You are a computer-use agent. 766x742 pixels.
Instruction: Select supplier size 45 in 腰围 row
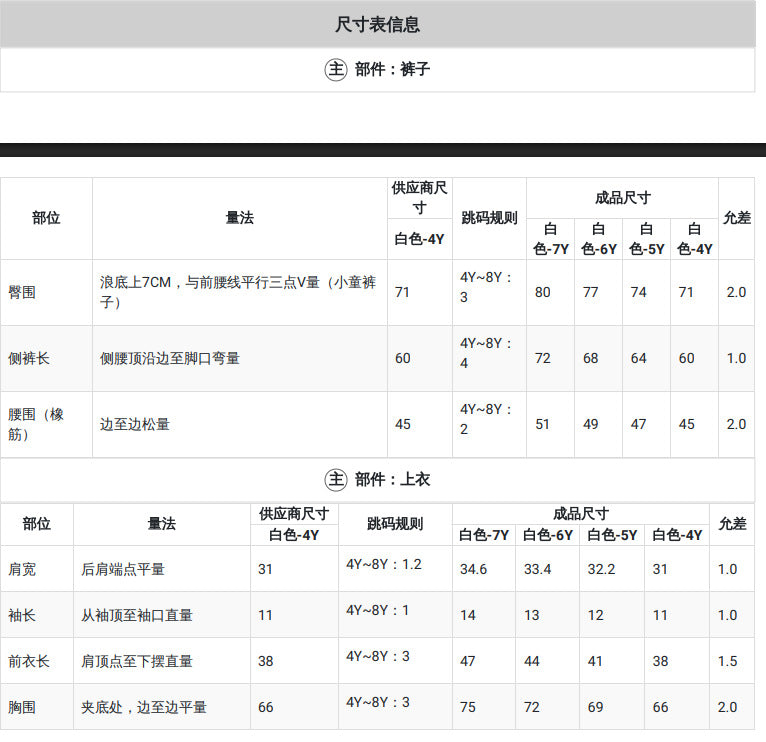(x=403, y=424)
